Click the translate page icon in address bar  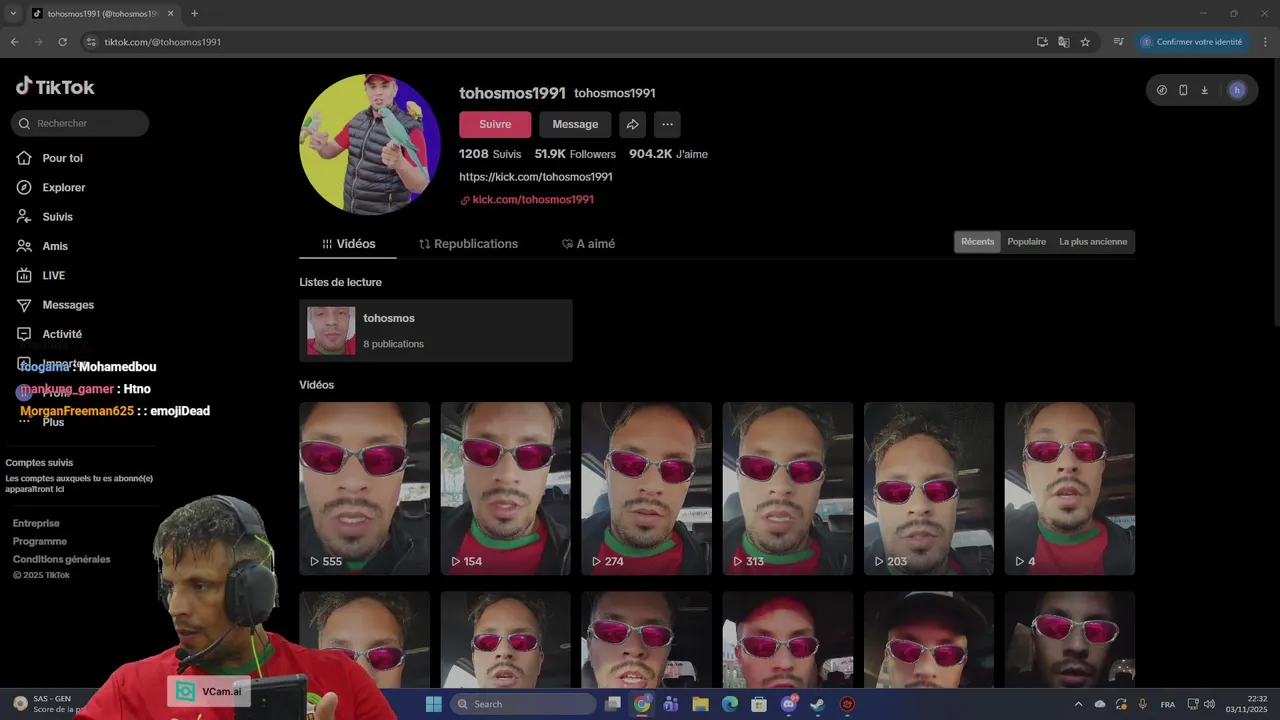[x=1063, y=42]
